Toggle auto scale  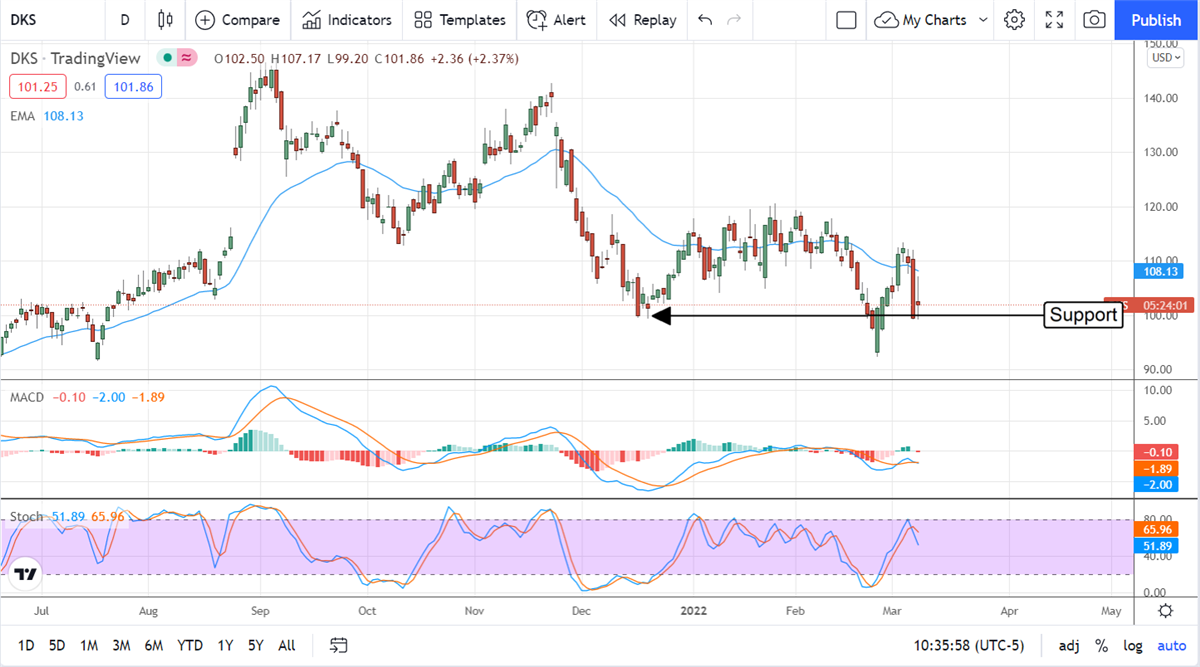1171,645
